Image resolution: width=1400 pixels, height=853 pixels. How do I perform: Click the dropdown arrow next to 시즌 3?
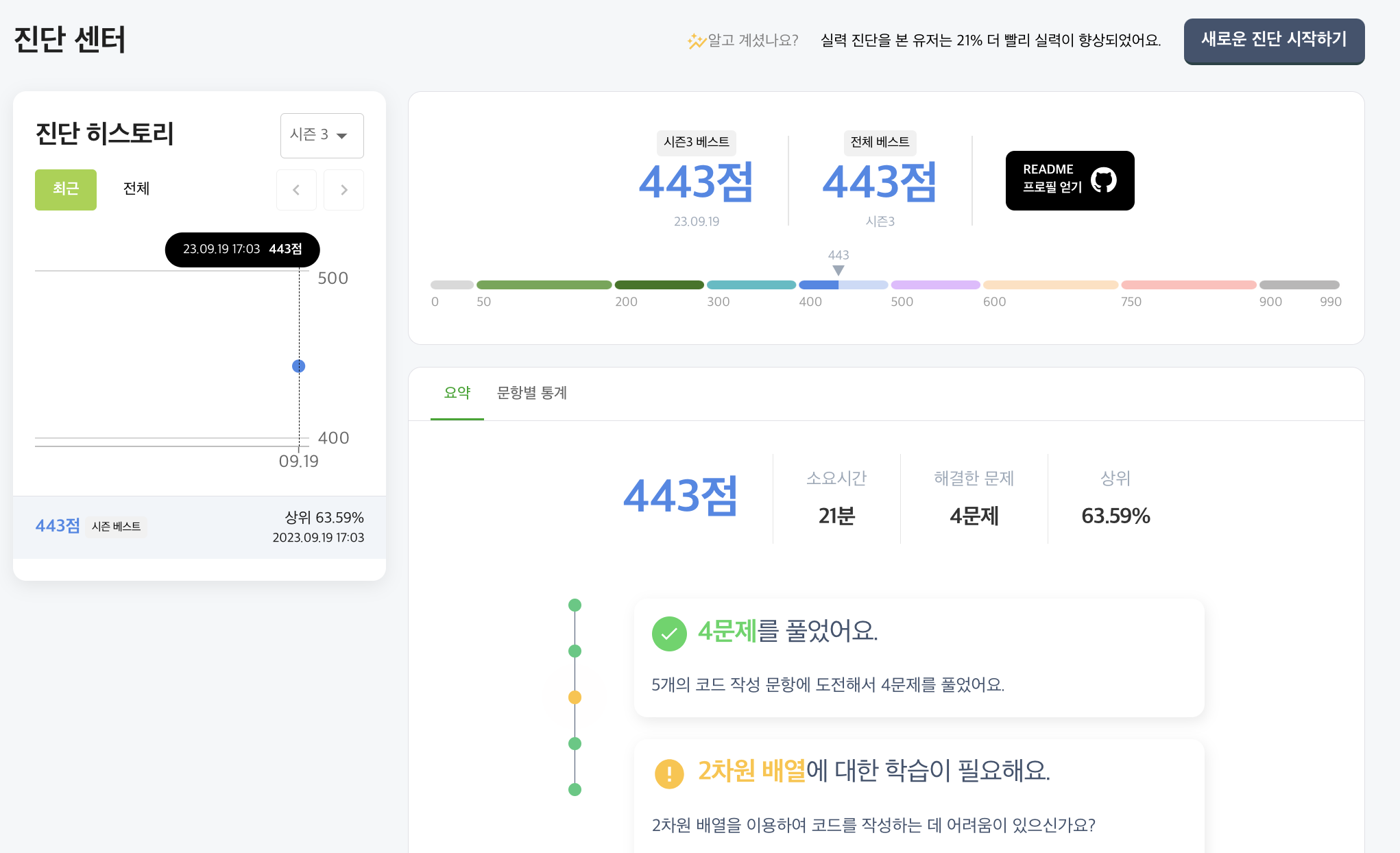(x=341, y=136)
